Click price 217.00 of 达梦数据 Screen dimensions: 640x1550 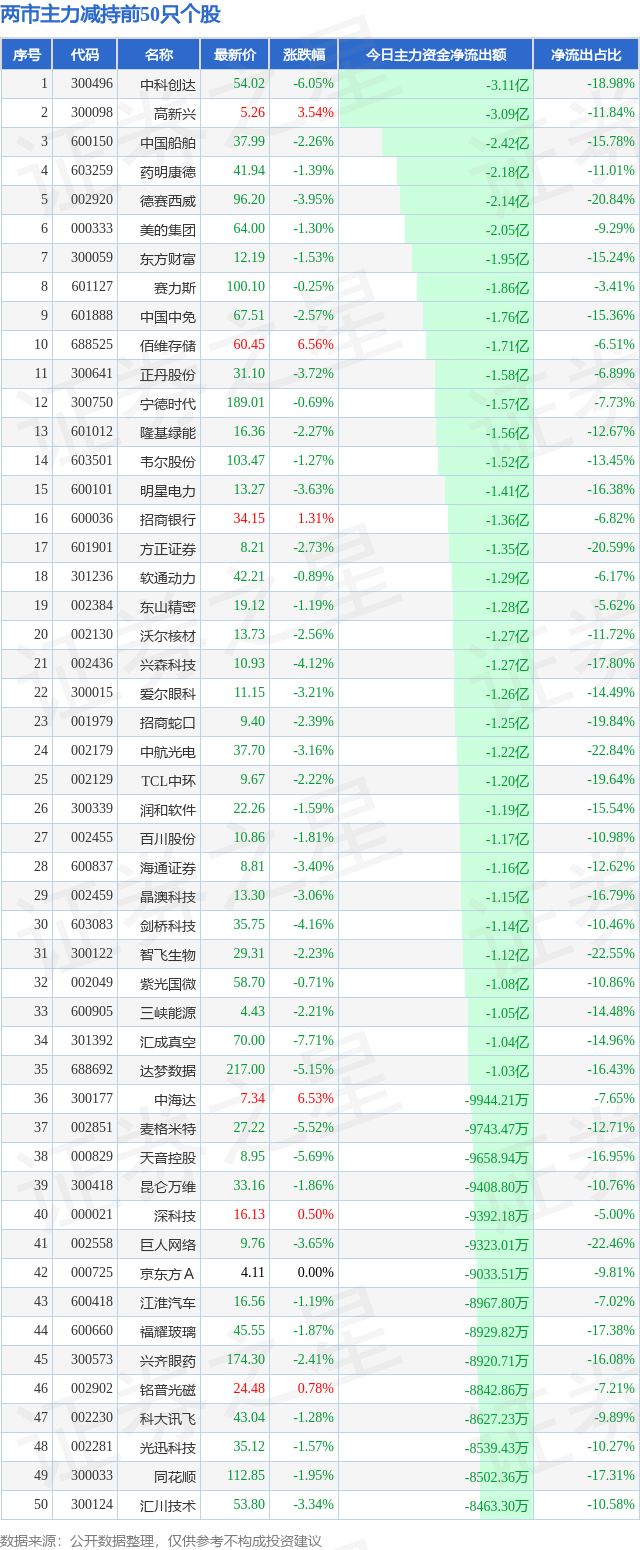pyautogui.click(x=246, y=1070)
